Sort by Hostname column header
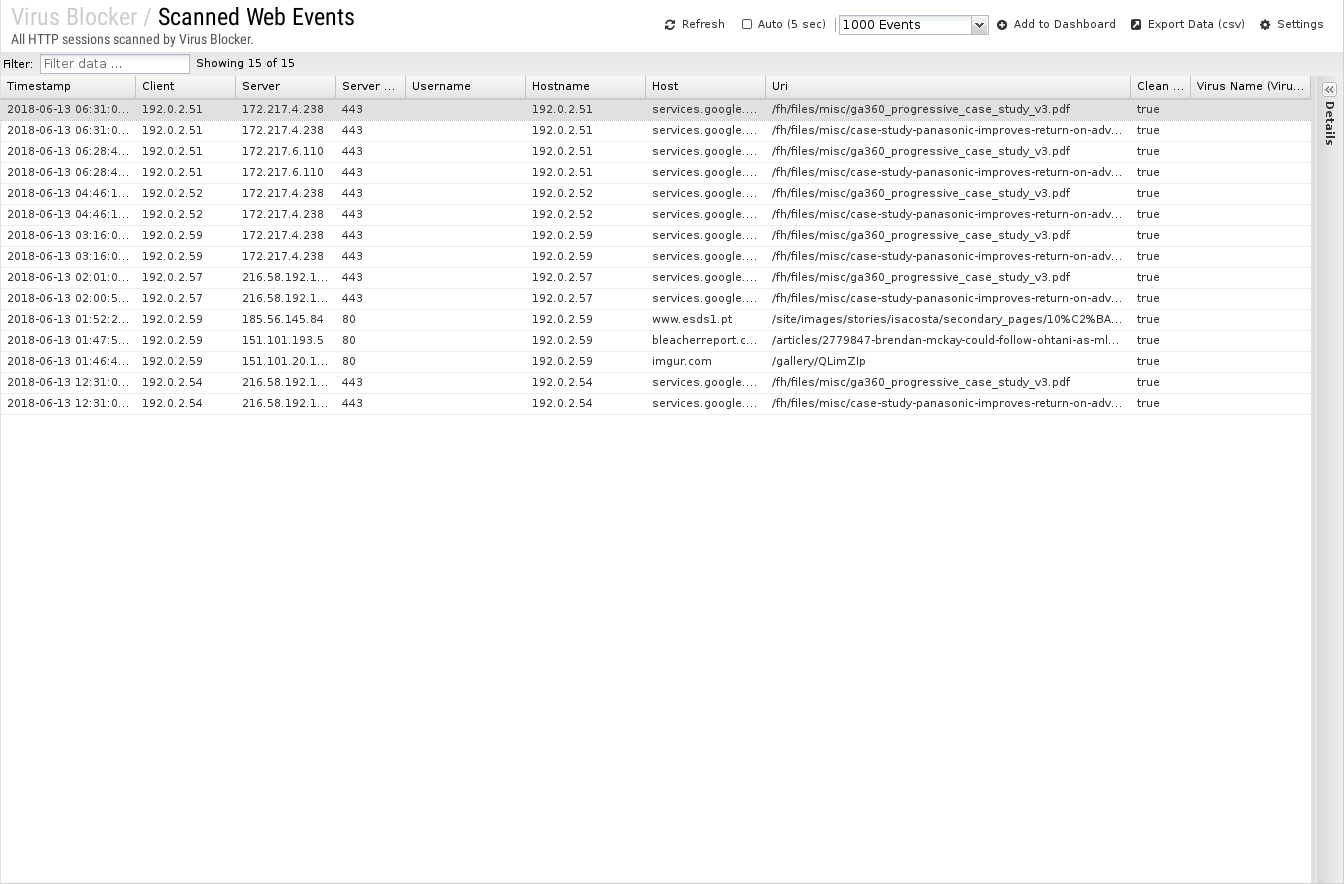 coord(586,87)
